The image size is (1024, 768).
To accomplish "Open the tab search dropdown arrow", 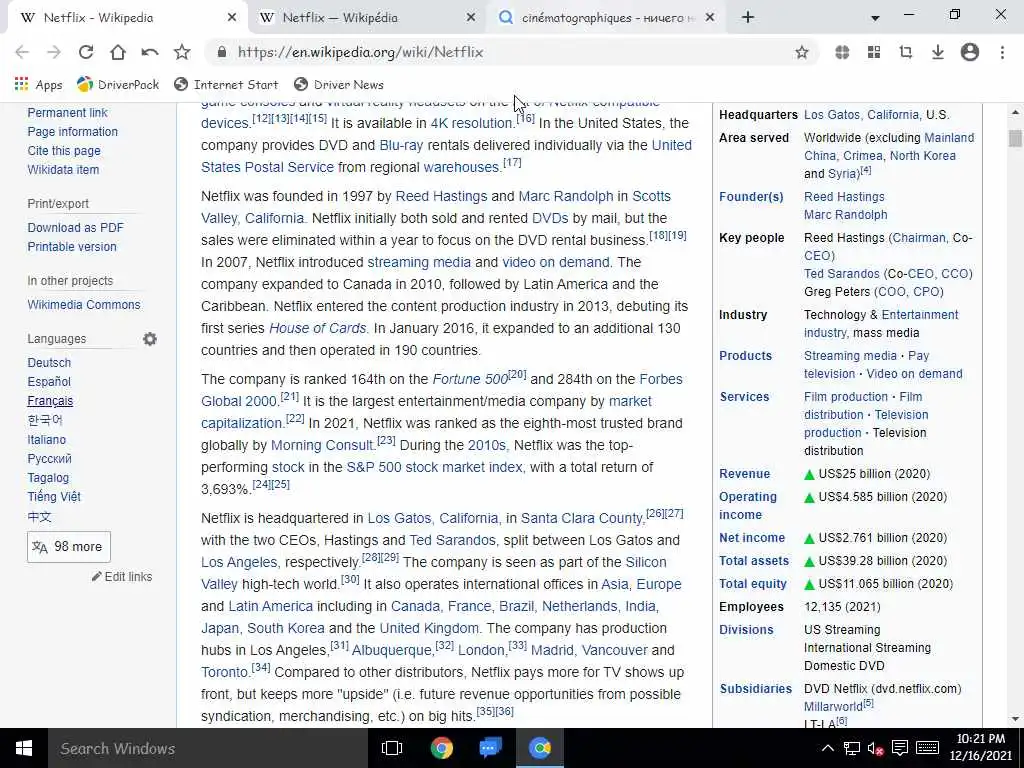I will [x=875, y=18].
